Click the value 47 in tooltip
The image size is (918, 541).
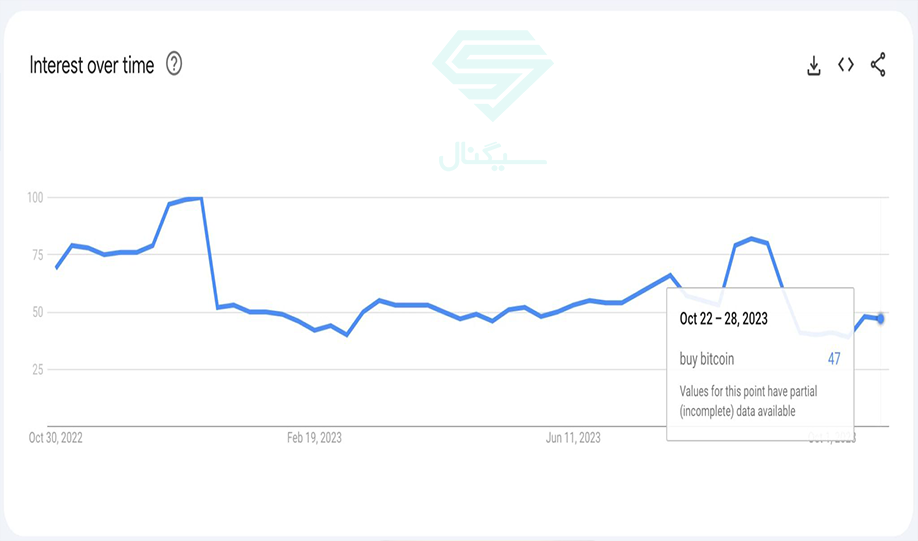834,359
